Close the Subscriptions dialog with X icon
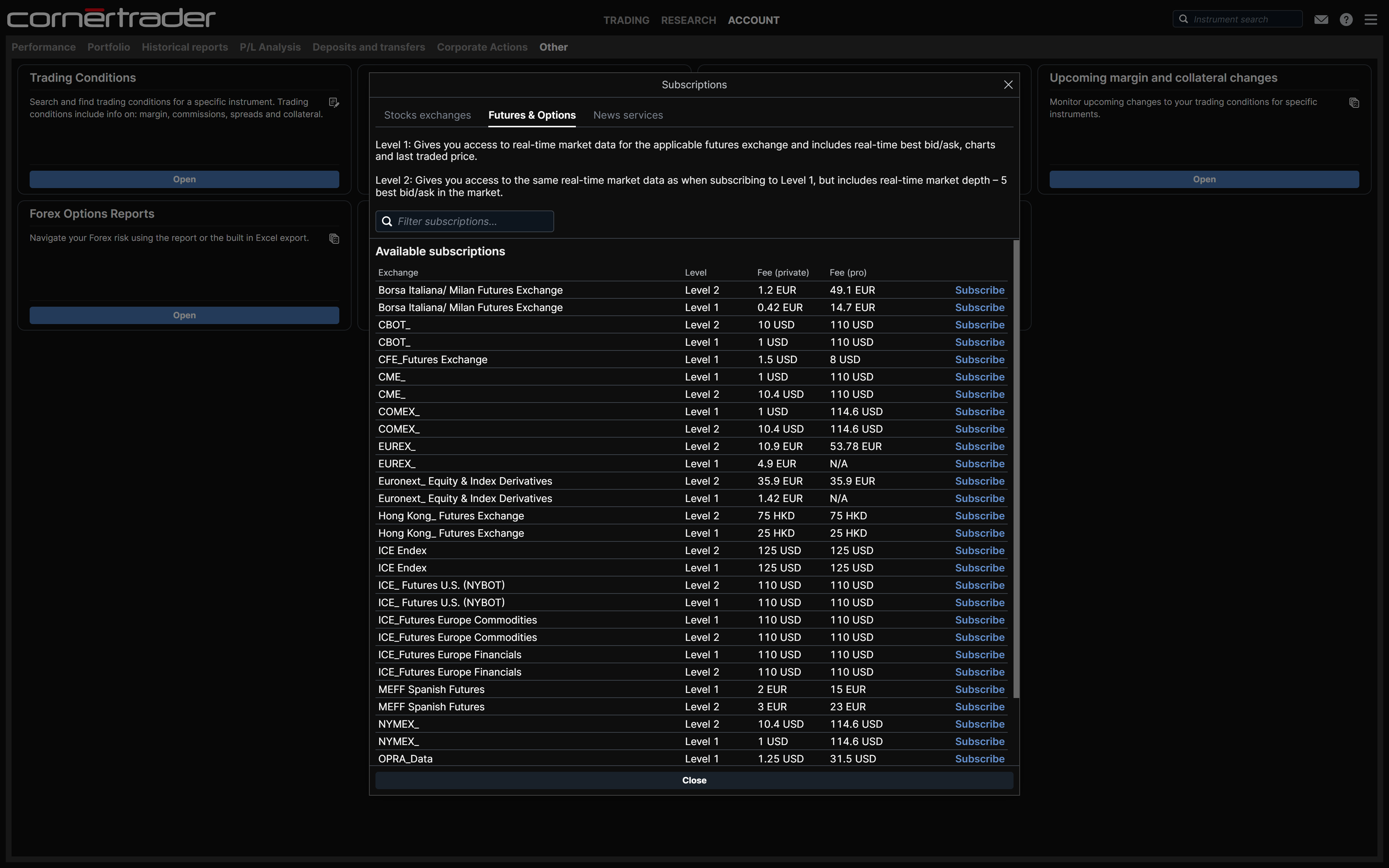Viewport: 1389px width, 868px height. tap(1008, 85)
